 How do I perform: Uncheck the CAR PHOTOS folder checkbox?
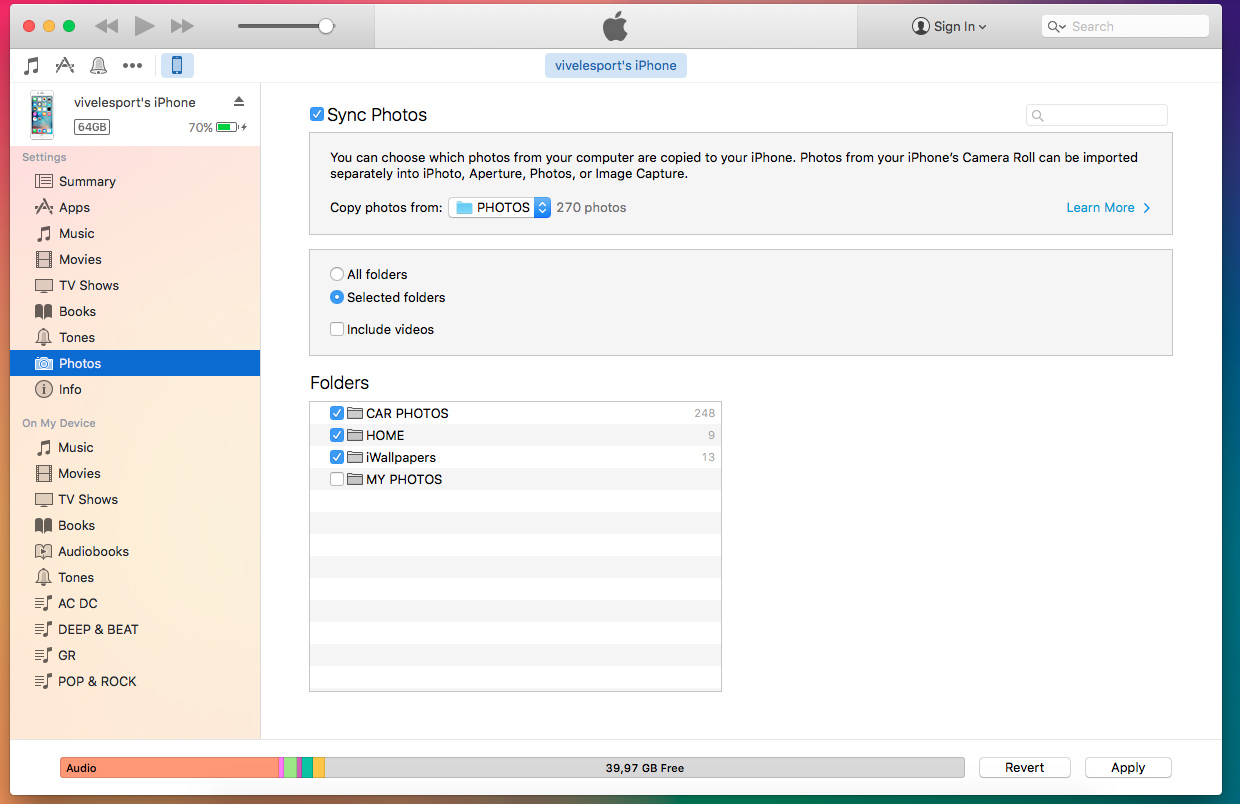[x=337, y=413]
